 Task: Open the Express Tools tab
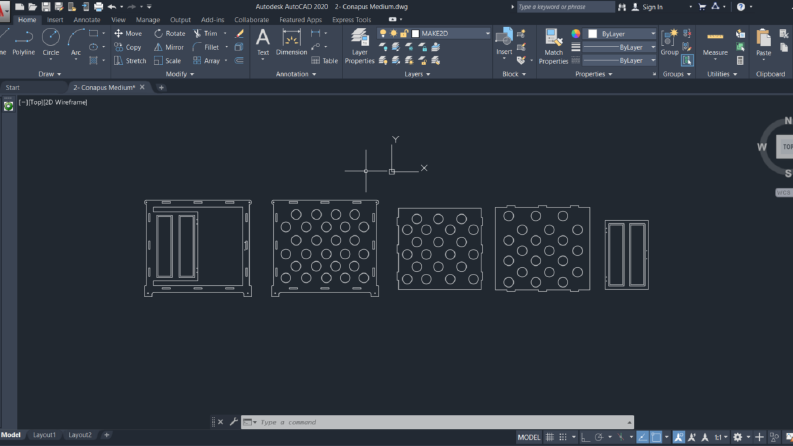coord(351,20)
